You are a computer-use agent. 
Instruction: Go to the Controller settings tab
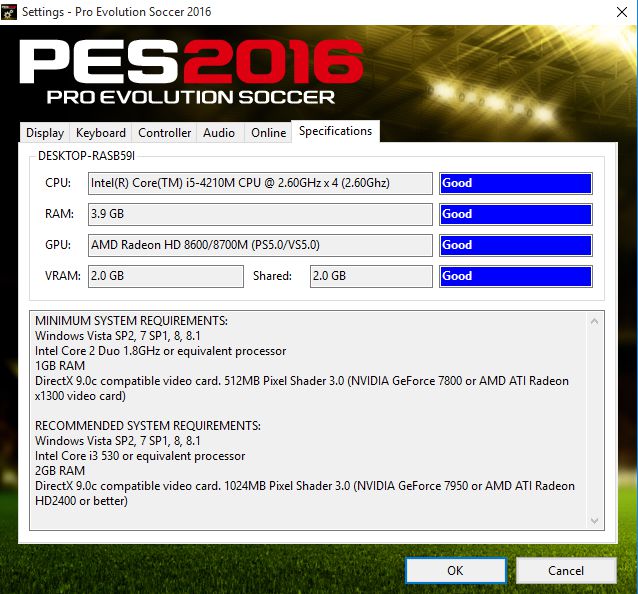tap(164, 133)
